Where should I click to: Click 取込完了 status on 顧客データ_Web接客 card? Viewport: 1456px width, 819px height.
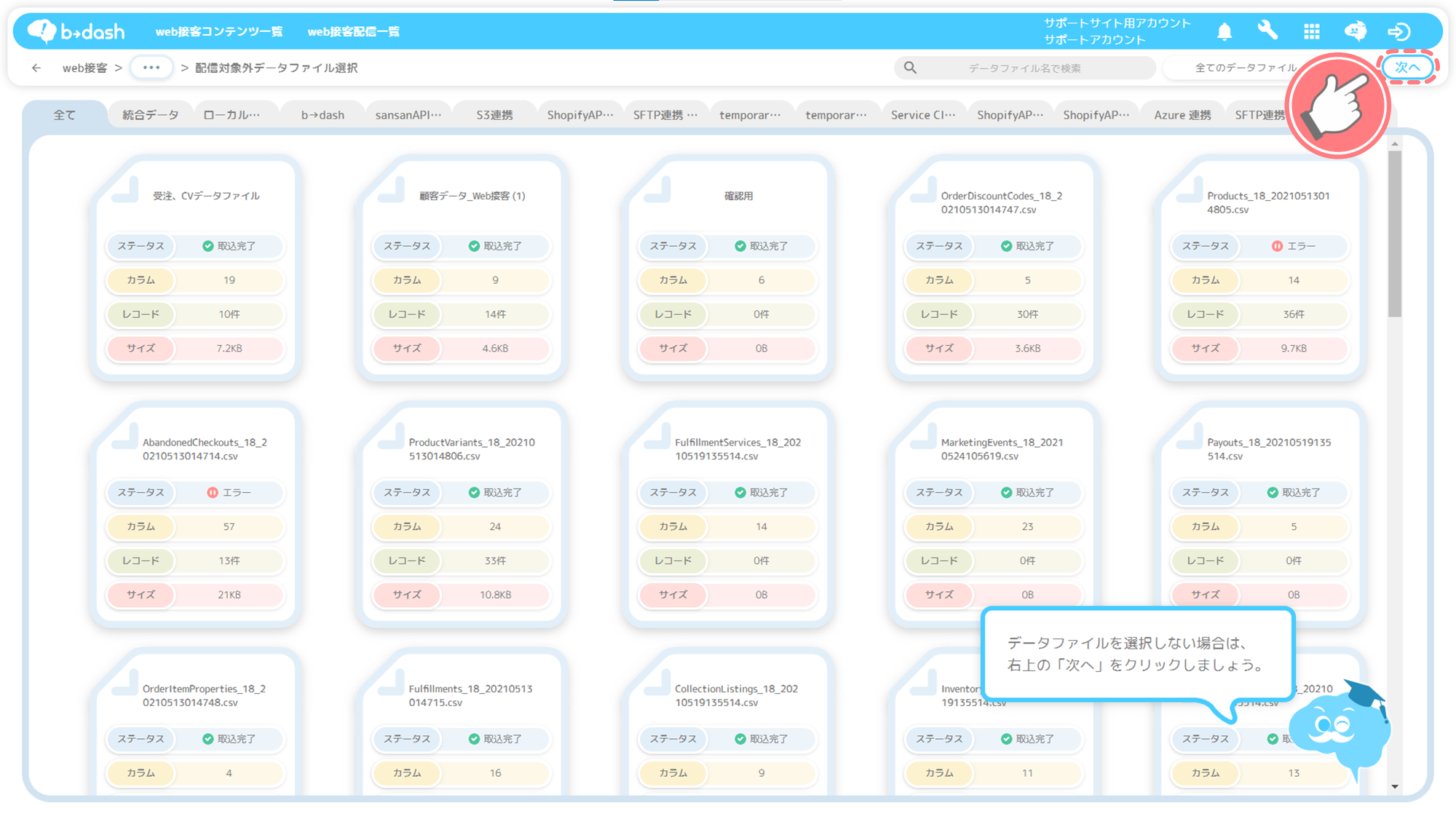pos(495,246)
